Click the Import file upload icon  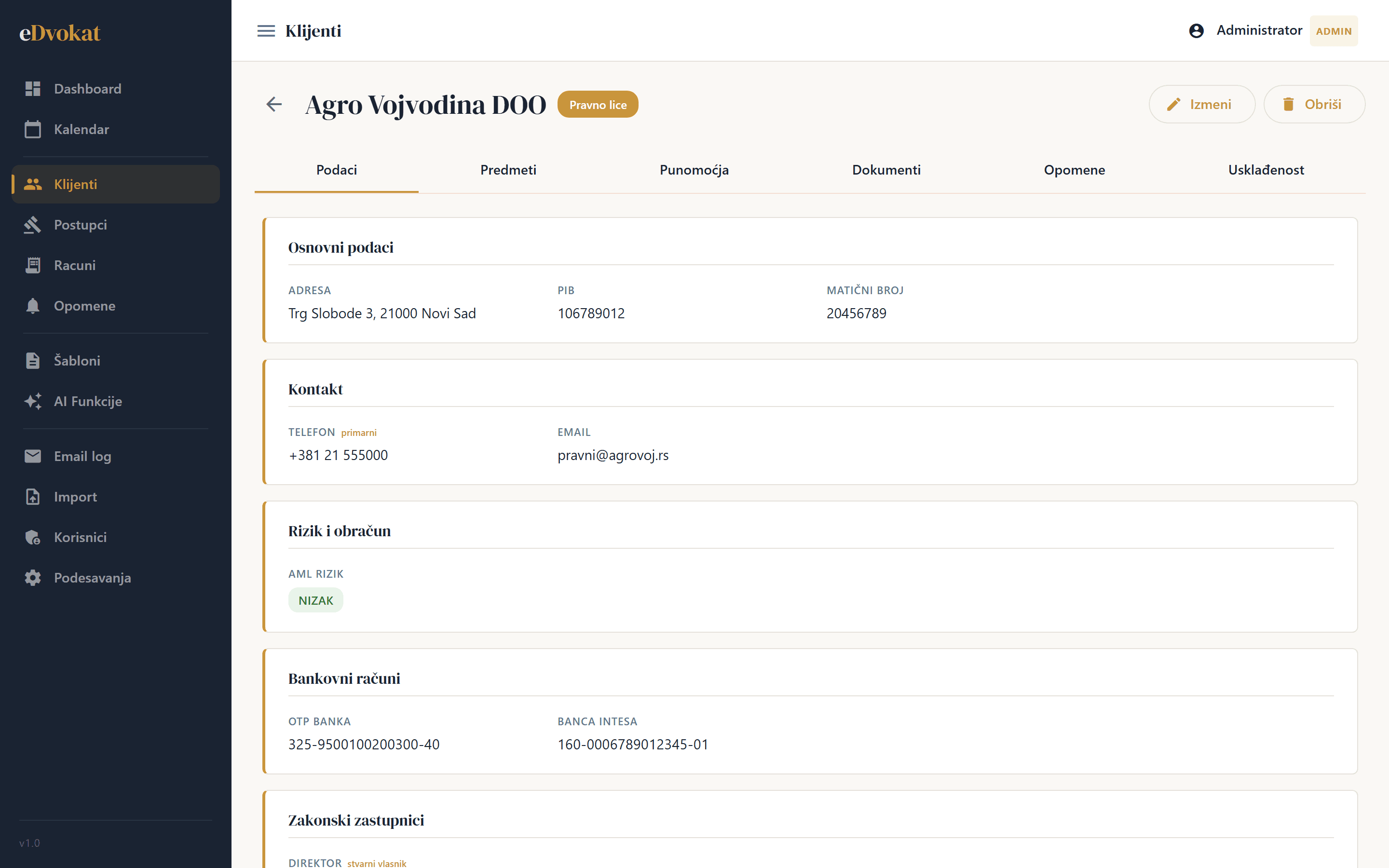click(33, 497)
